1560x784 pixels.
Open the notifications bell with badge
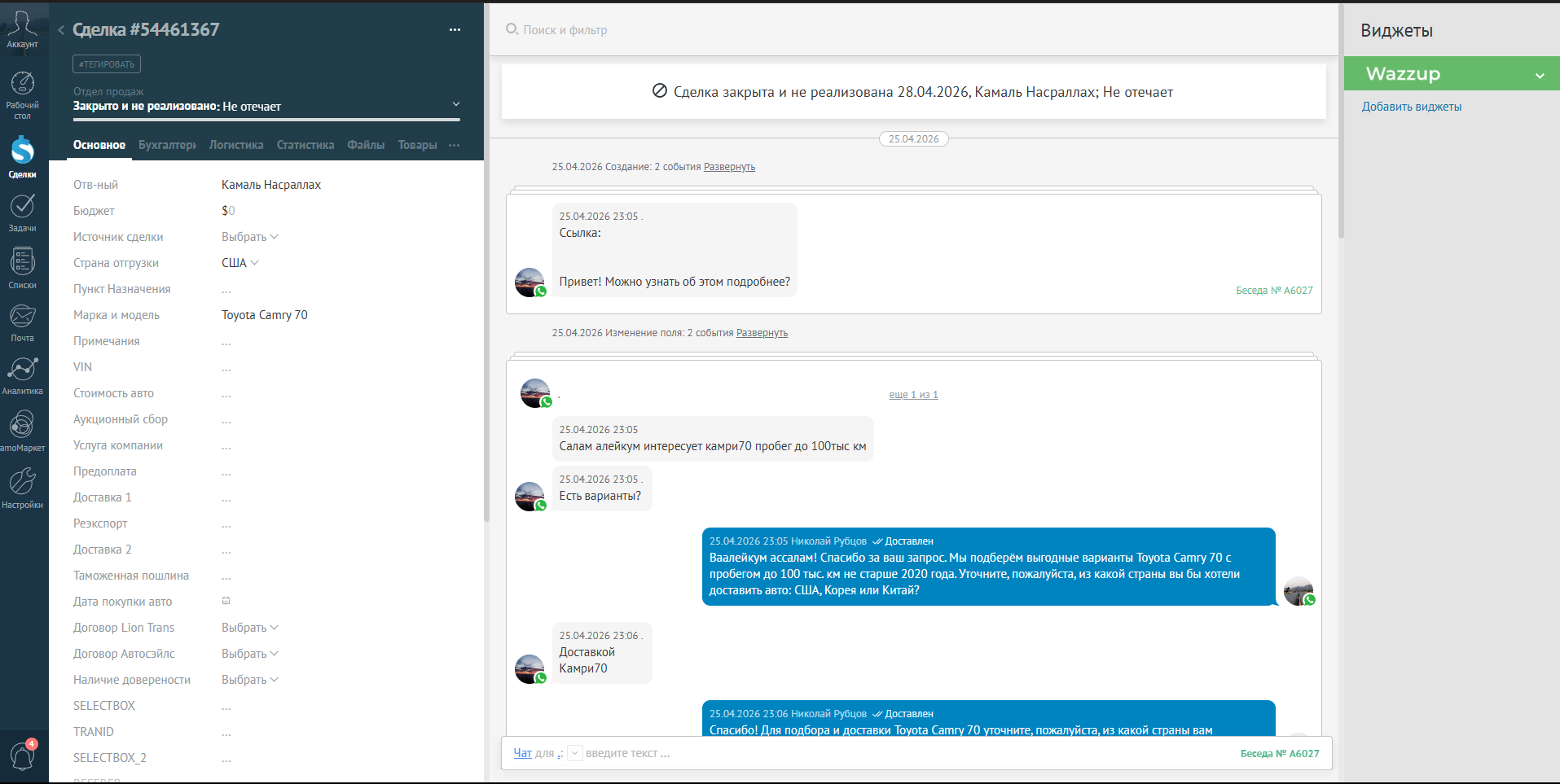(23, 756)
